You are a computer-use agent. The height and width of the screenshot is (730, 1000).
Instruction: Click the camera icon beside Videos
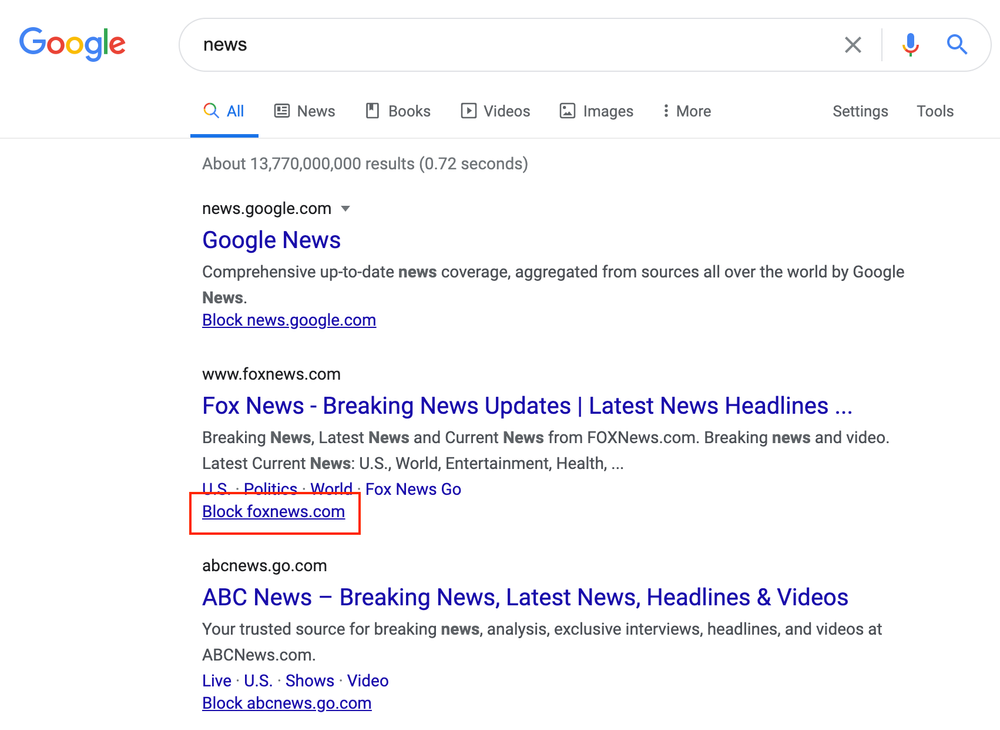pos(467,110)
